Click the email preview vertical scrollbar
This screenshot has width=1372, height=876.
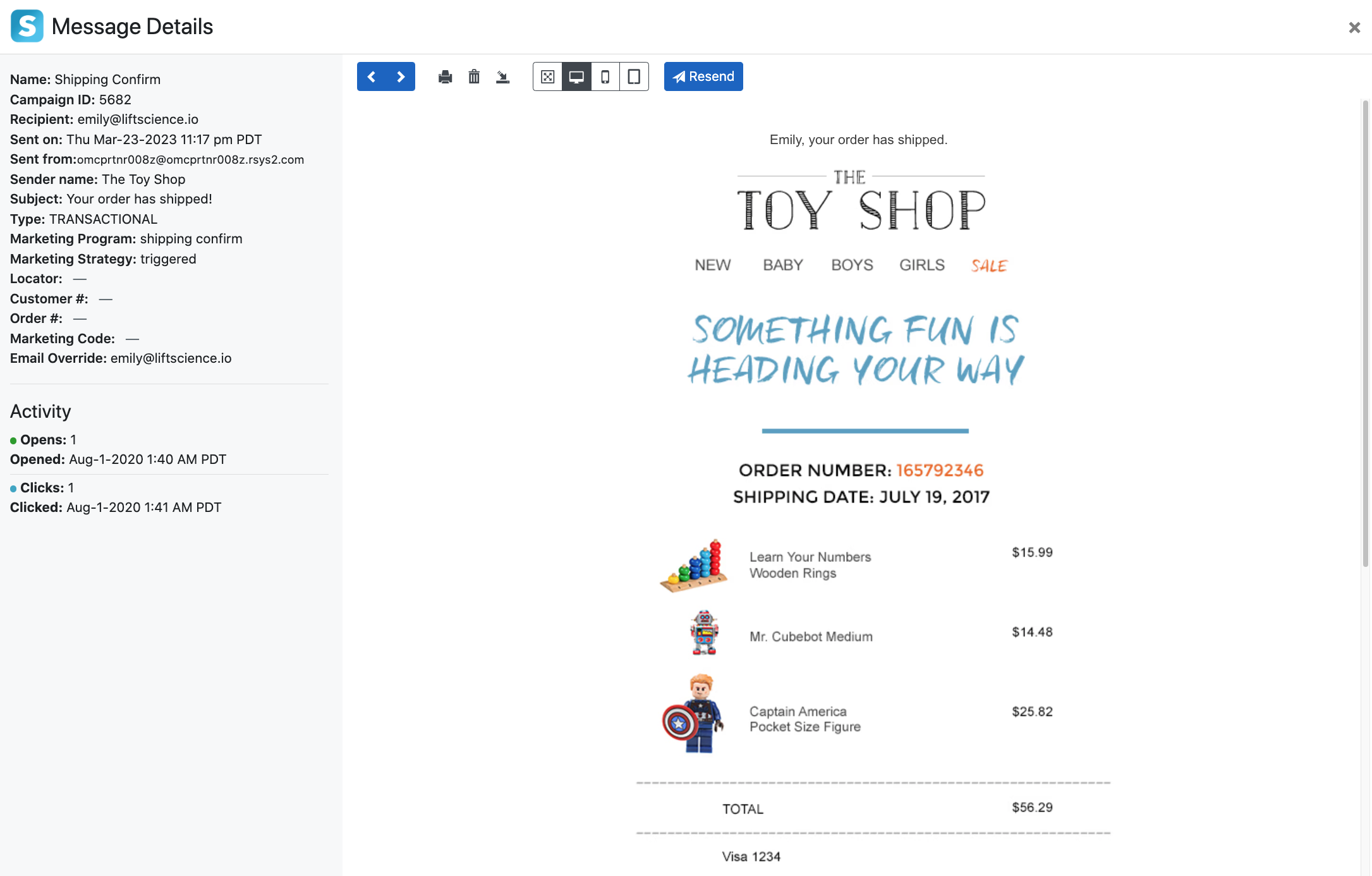tap(1366, 333)
